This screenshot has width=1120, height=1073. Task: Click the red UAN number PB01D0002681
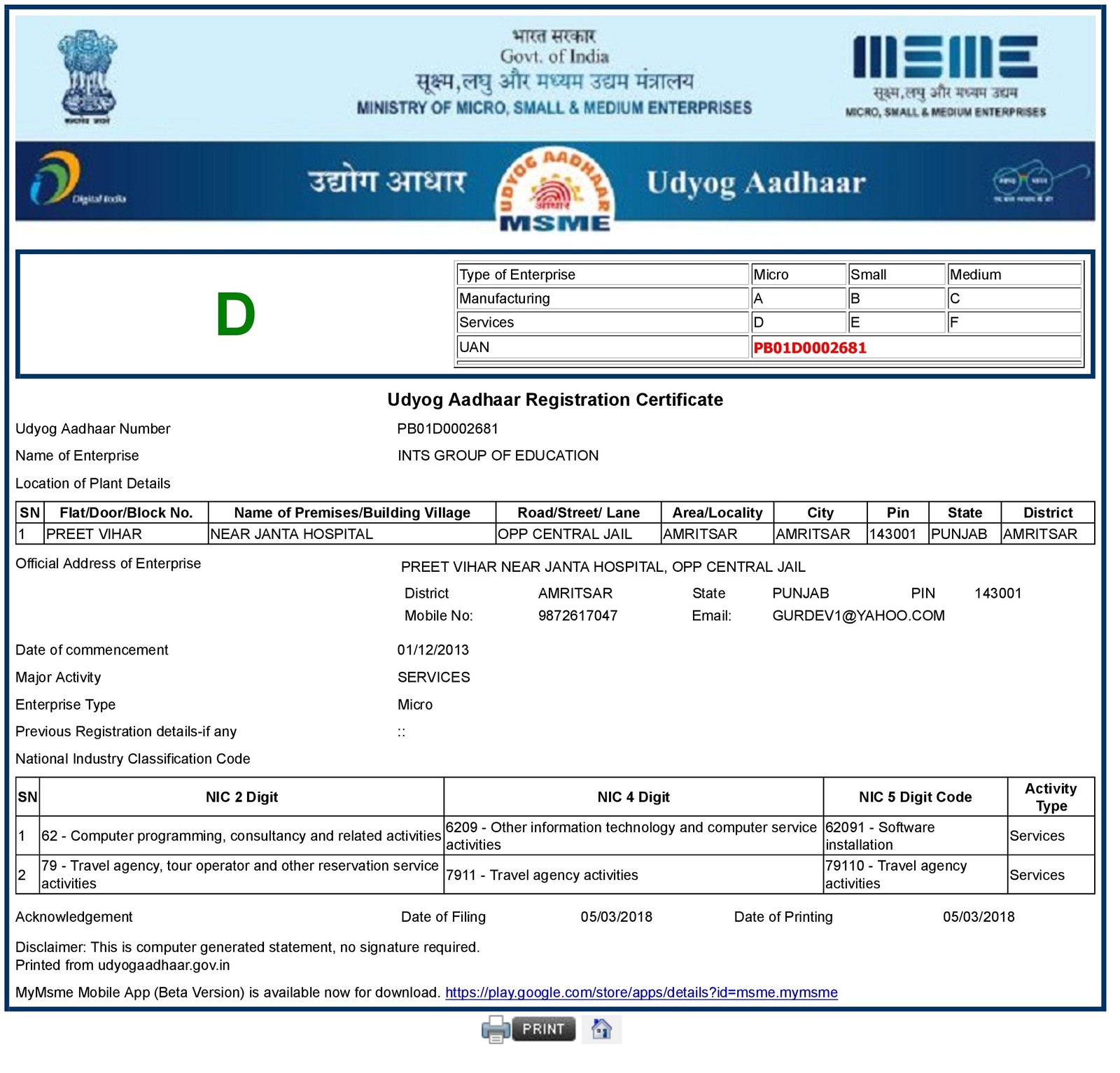(x=810, y=348)
